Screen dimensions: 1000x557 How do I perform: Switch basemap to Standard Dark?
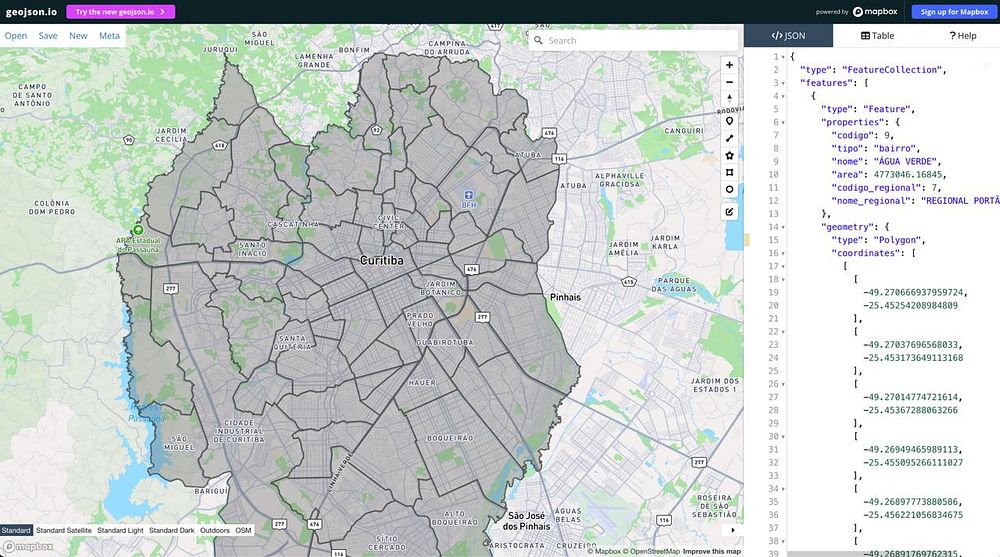(172, 530)
